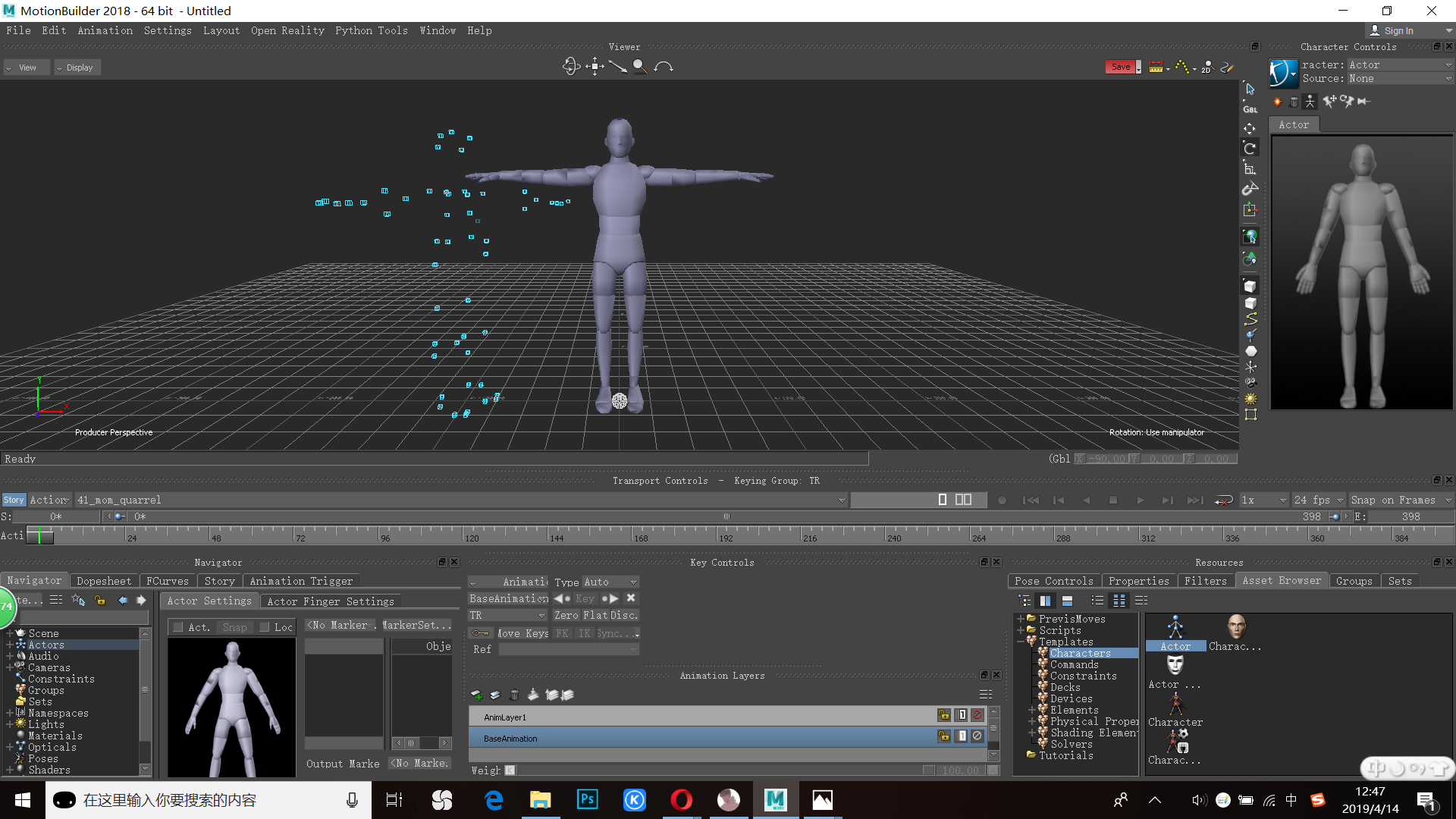1456x819 pixels.
Task: Click the delete trash icon in Character Controls
Action: (x=1294, y=101)
